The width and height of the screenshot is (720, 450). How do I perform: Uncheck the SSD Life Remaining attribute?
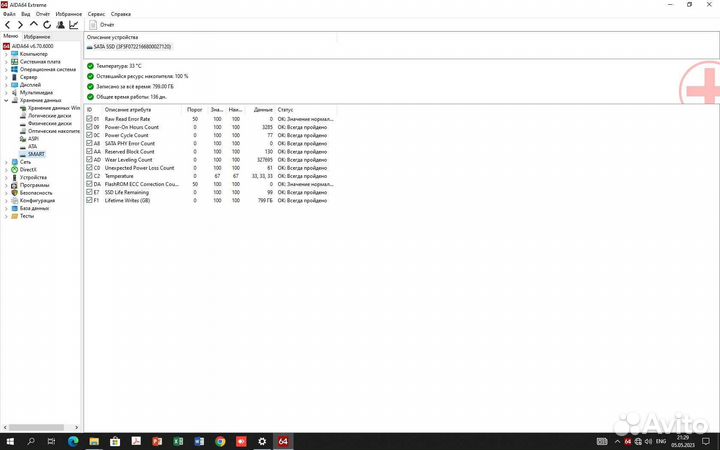89,192
